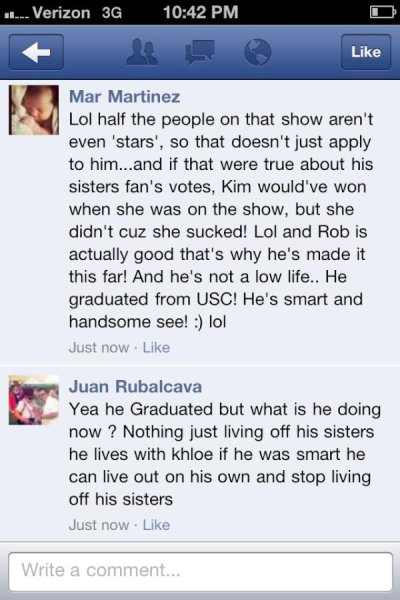
Task: Open Mar Martinez's profile picture
Action: pyautogui.click(x=34, y=110)
